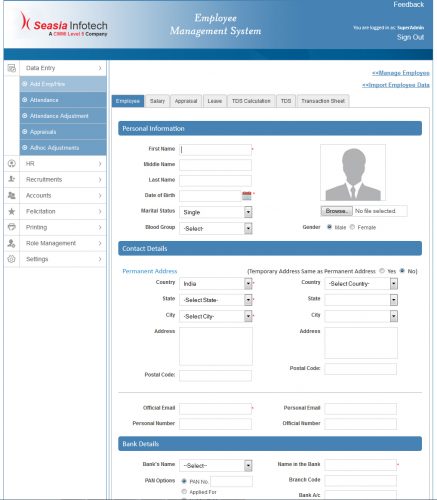Click the circle icon beside Attendance

(25, 100)
